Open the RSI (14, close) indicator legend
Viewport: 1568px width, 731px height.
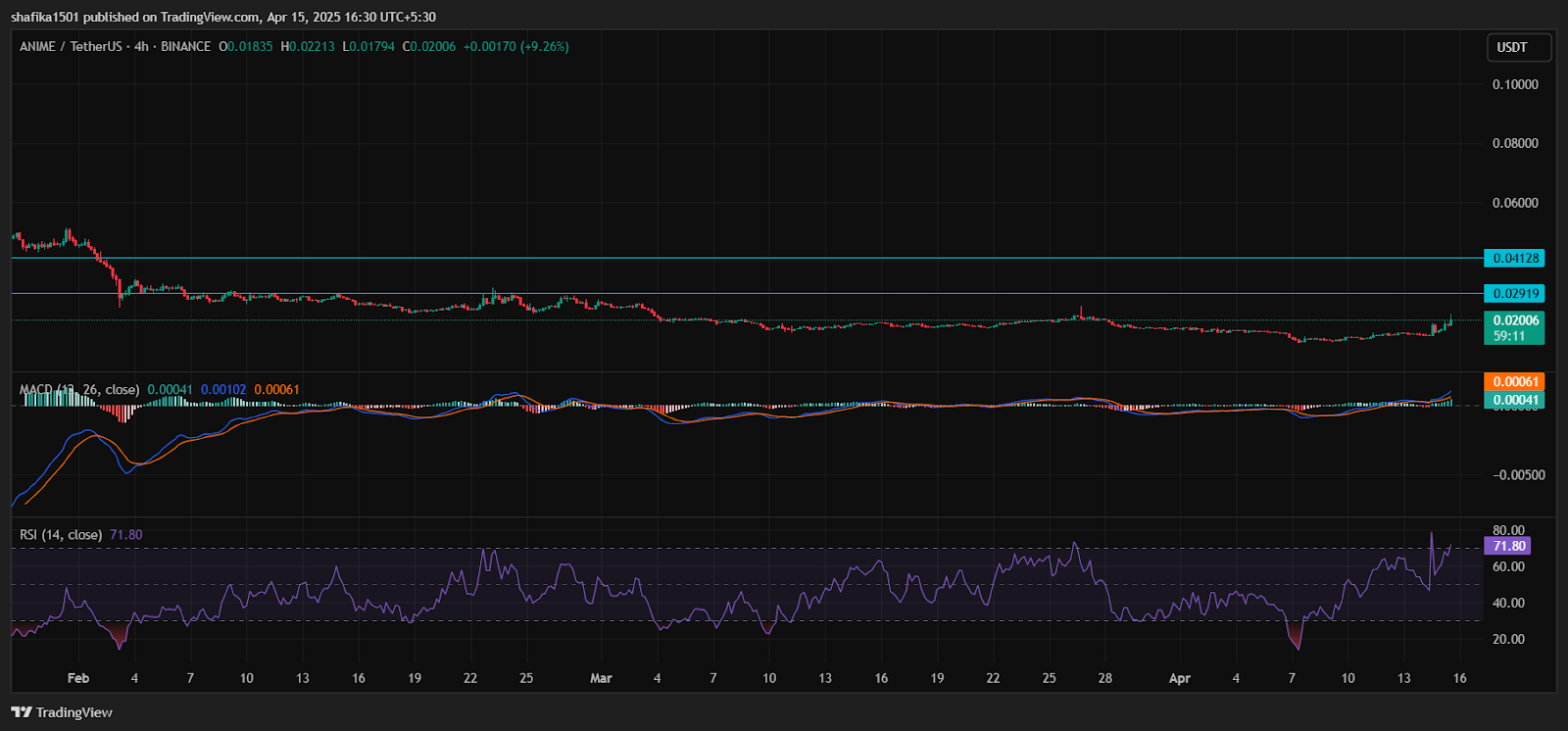61,535
